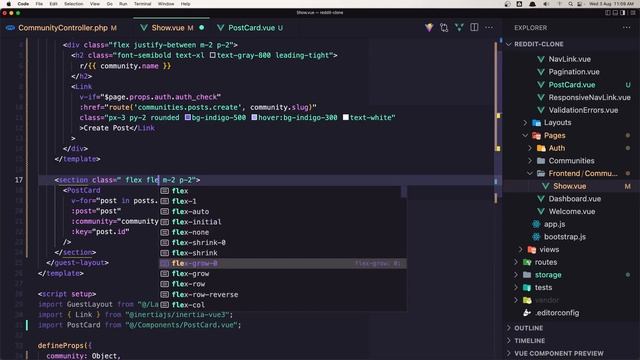640x360 pixels.
Task: Click line number 17 in gutter
Action: [19, 180]
